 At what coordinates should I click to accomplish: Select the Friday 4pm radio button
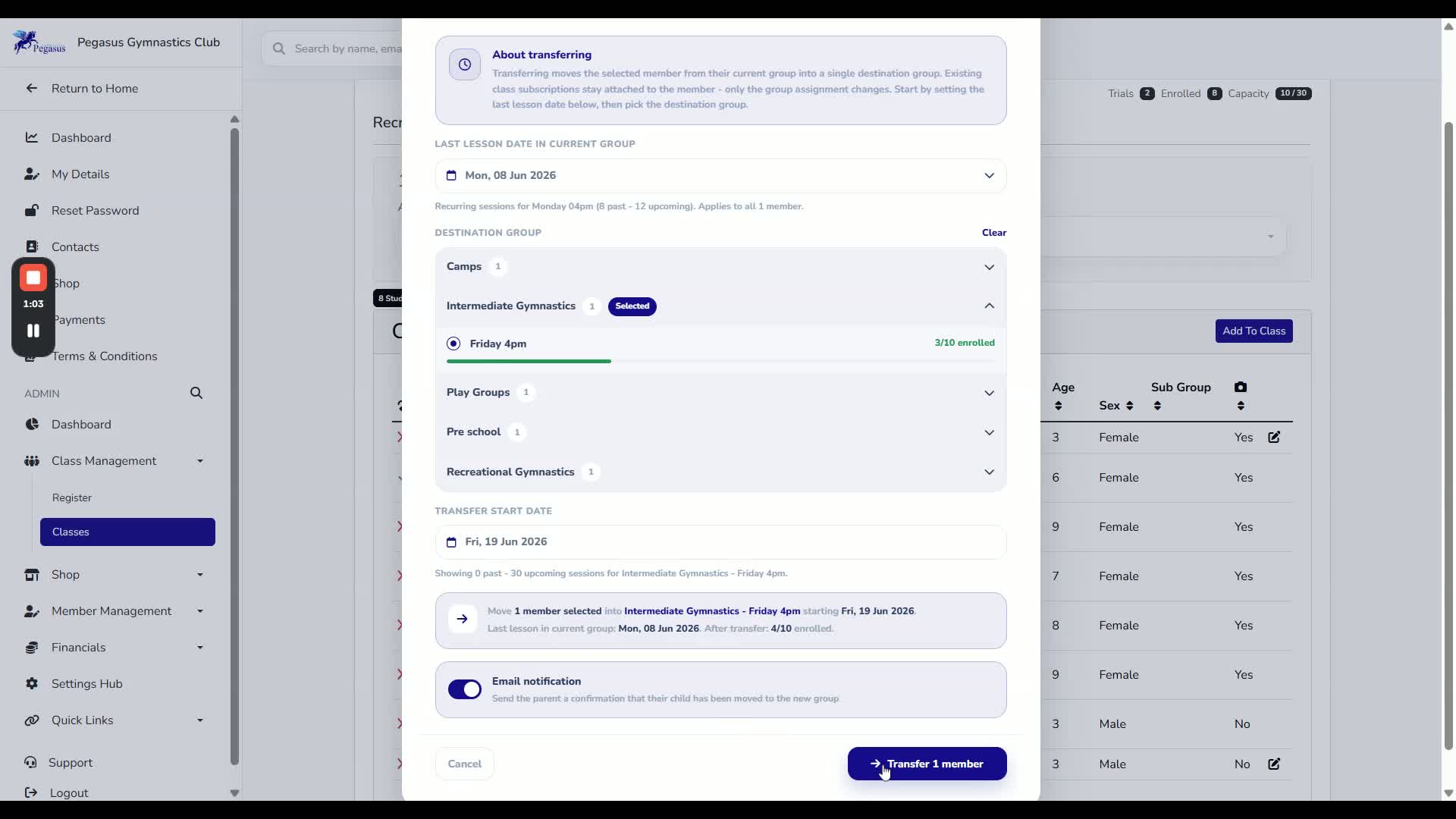[453, 344]
